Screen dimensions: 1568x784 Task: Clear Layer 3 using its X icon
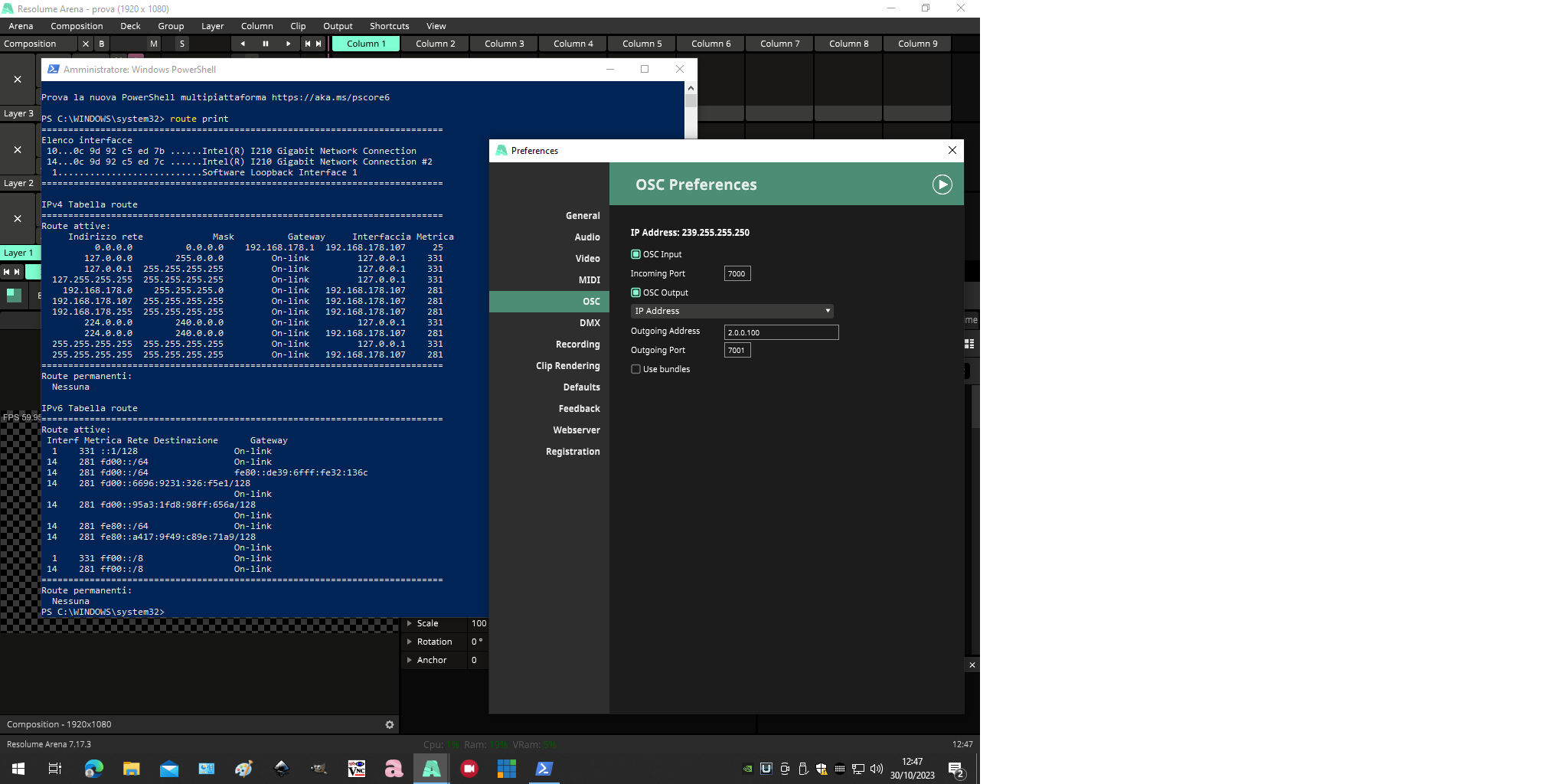pos(18,80)
